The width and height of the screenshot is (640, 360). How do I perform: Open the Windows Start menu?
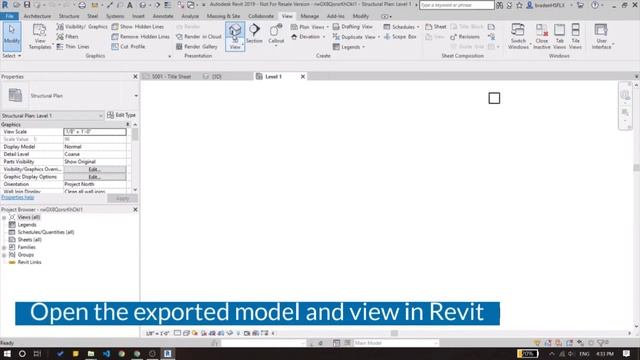click(x=7, y=353)
